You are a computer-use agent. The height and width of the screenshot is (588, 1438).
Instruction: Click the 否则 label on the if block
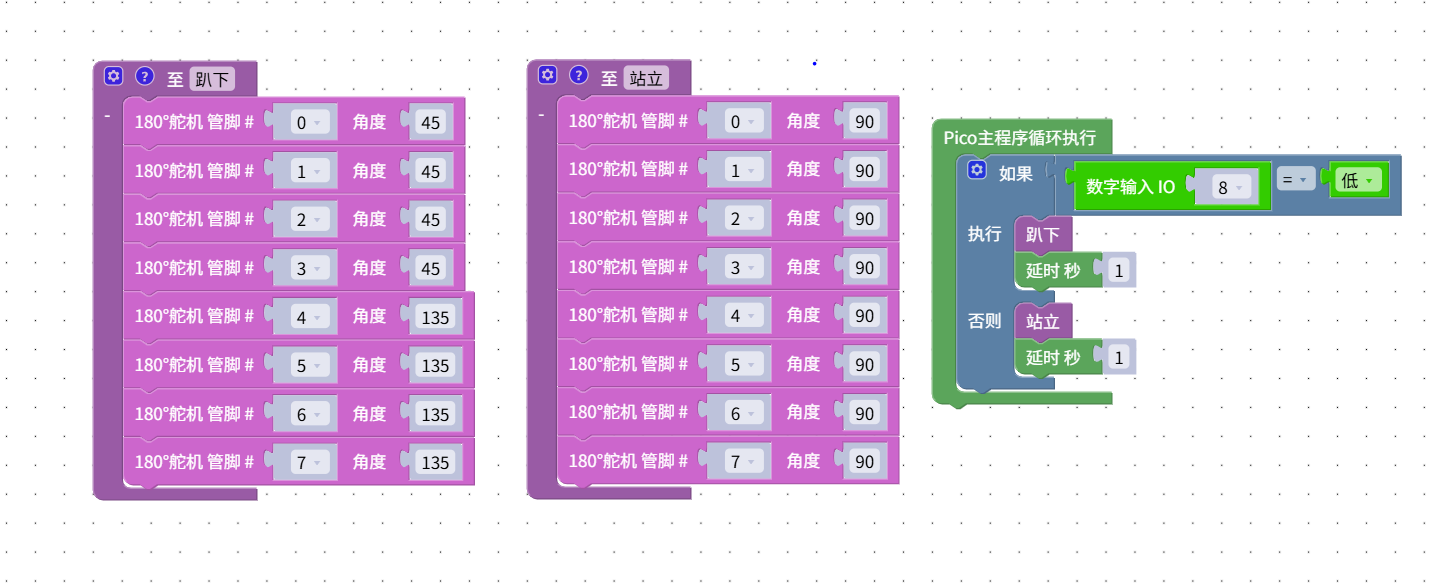click(x=984, y=321)
